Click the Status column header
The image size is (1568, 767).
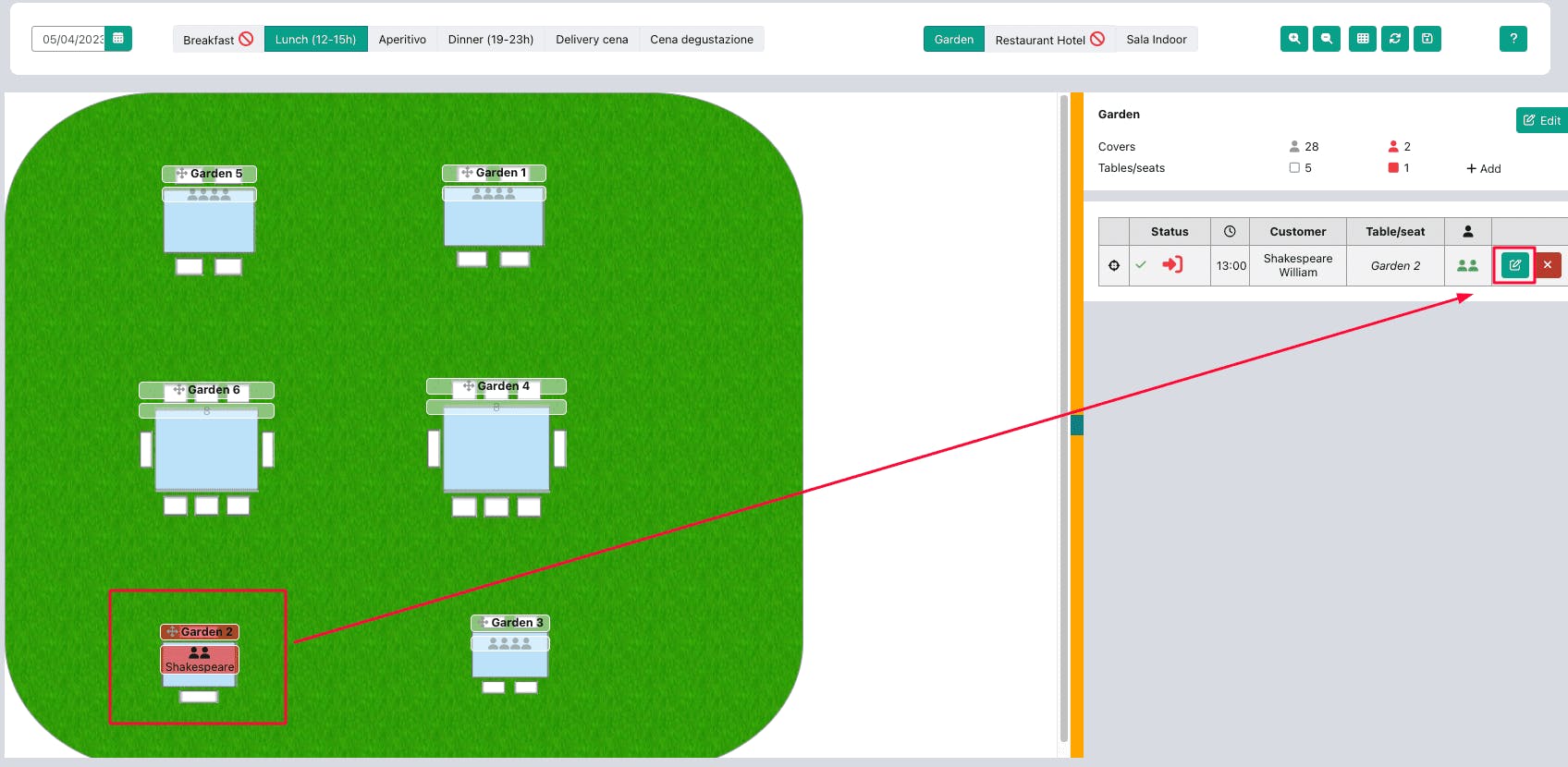point(1170,232)
